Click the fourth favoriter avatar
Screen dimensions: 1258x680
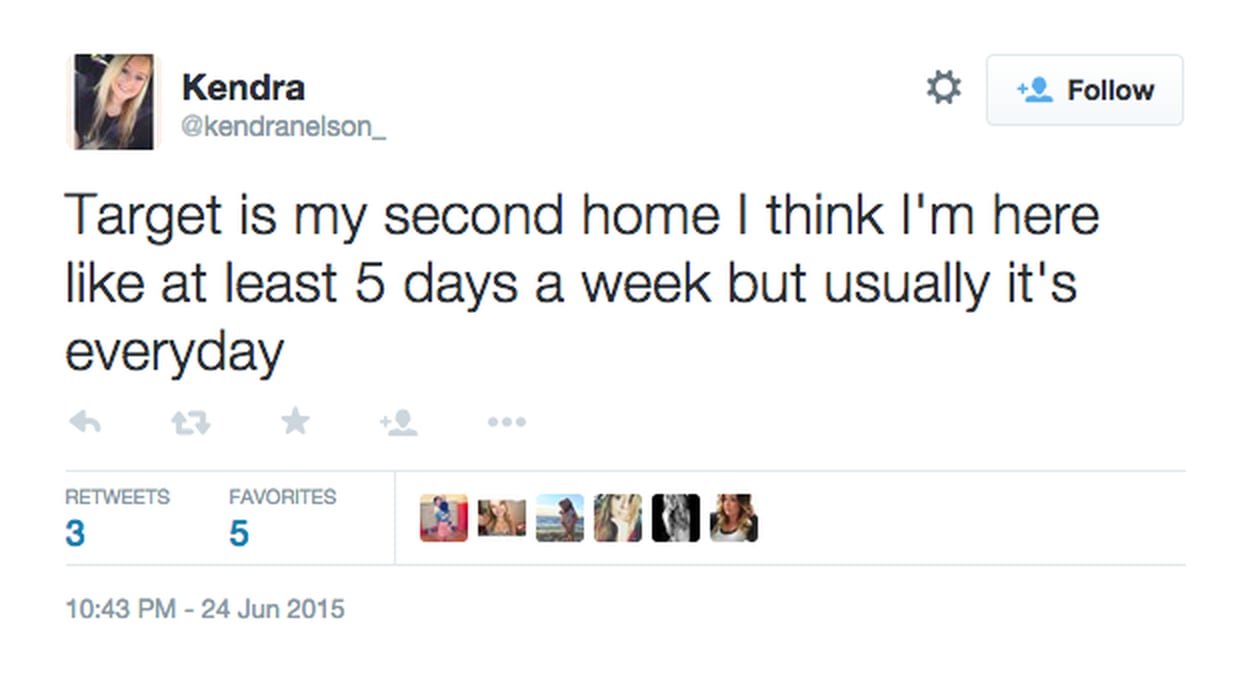617,518
